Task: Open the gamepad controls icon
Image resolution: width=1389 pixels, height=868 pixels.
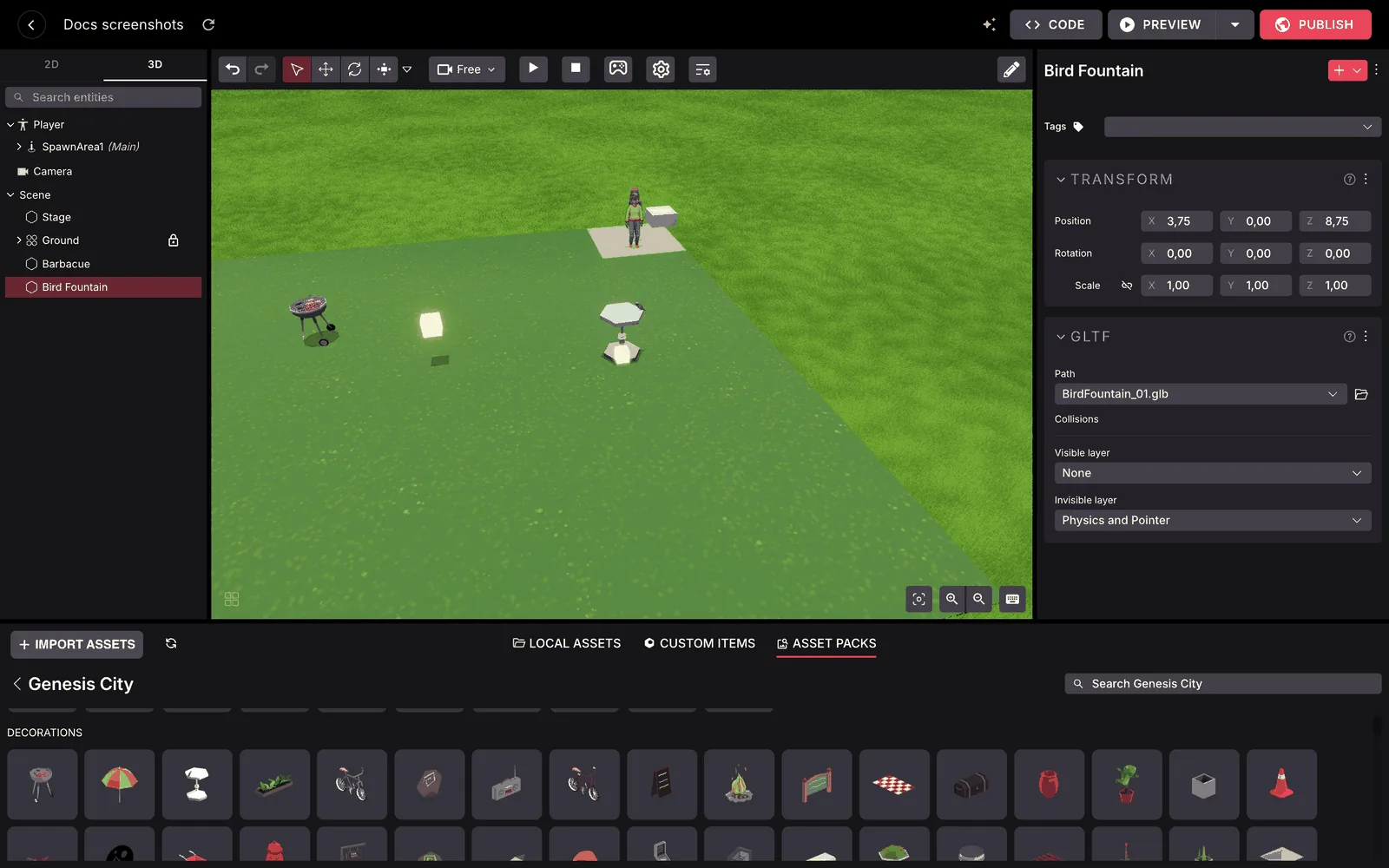Action: click(x=618, y=69)
